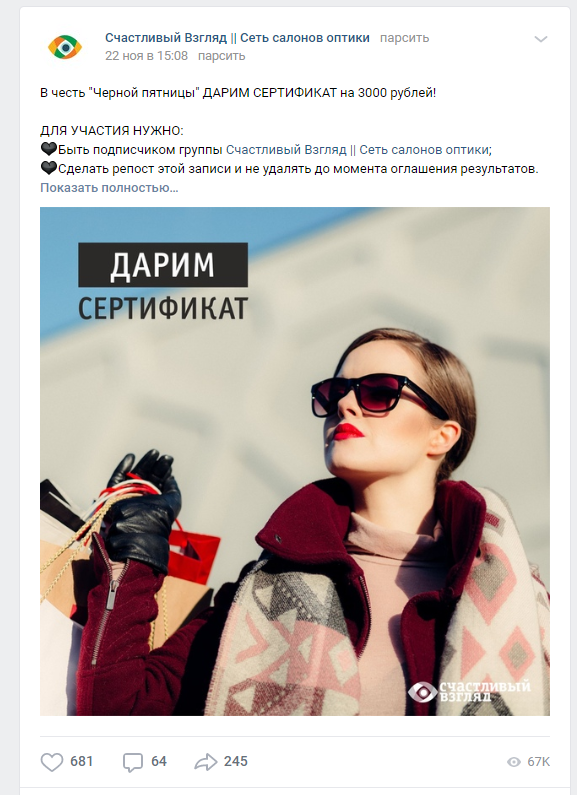The width and height of the screenshot is (577, 795).
Task: Click the 64 comments counter
Action: (159, 762)
